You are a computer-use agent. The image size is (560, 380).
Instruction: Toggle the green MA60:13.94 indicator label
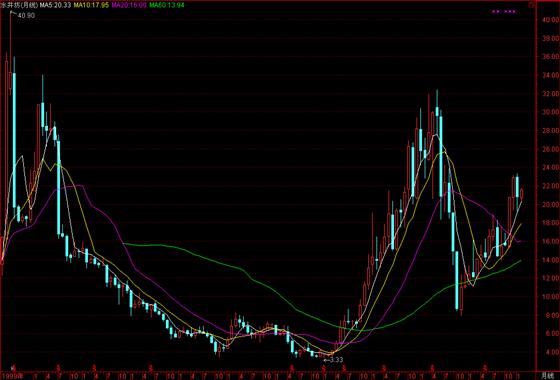click(167, 5)
